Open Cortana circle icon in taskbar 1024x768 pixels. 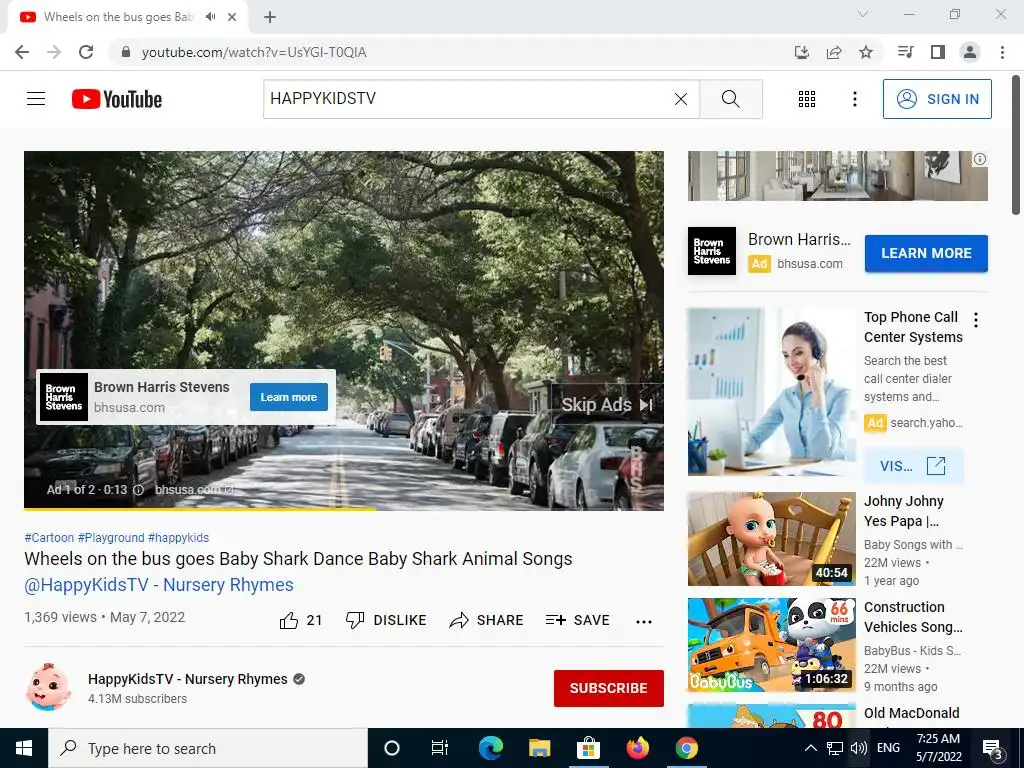pyautogui.click(x=391, y=748)
